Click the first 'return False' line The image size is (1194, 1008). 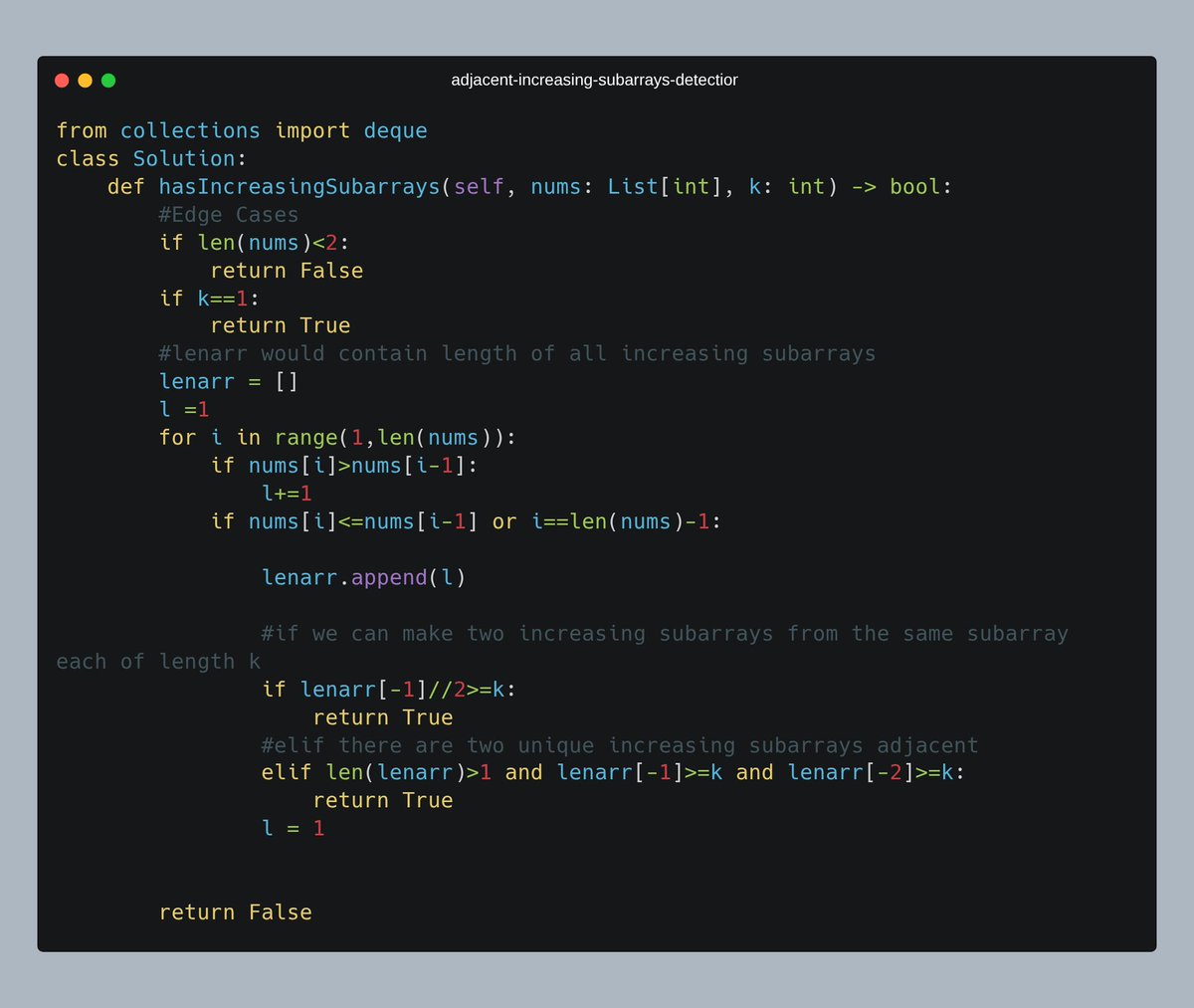(x=287, y=270)
